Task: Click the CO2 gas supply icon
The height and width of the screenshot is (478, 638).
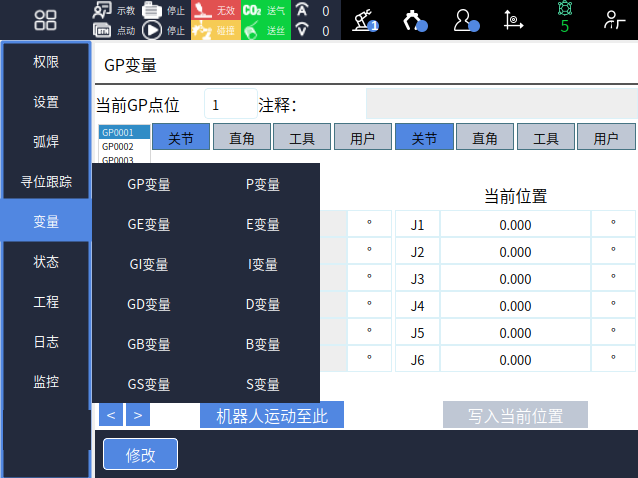Action: click(x=251, y=10)
